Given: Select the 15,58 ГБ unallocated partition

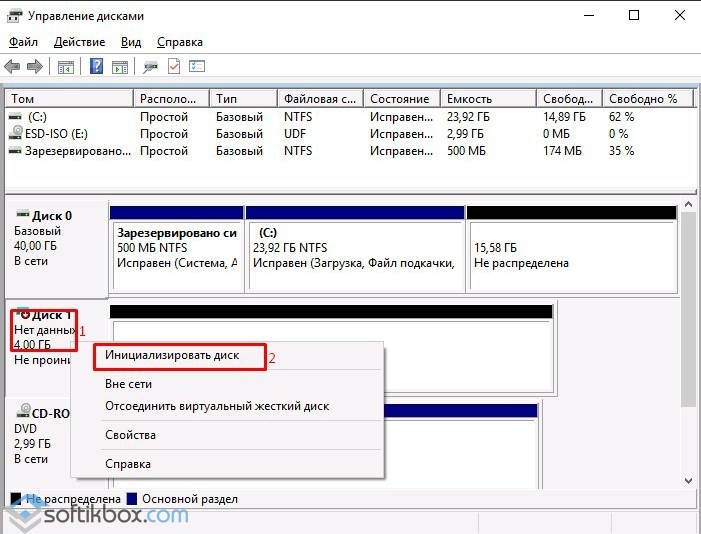Looking at the screenshot, I should 570,255.
